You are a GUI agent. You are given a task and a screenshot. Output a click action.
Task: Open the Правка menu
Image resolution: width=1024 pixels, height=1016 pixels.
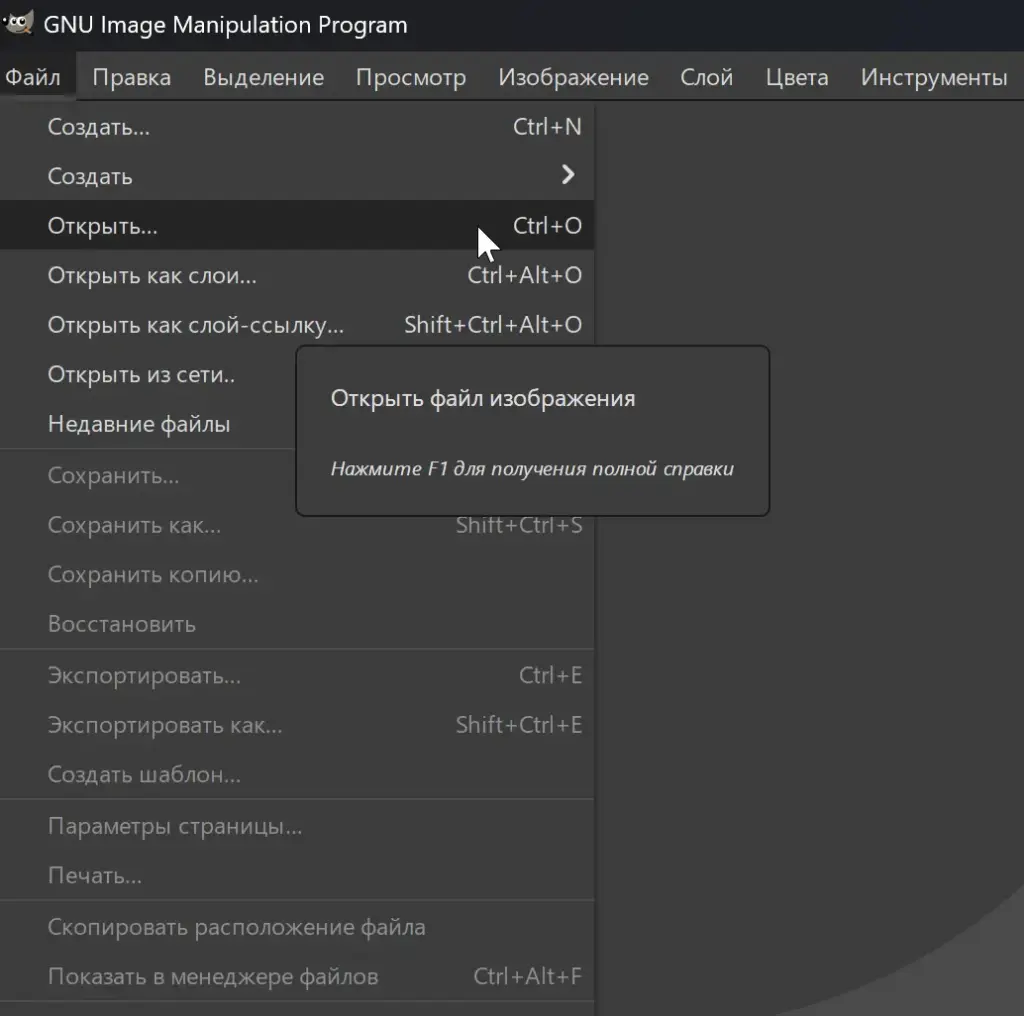131,77
